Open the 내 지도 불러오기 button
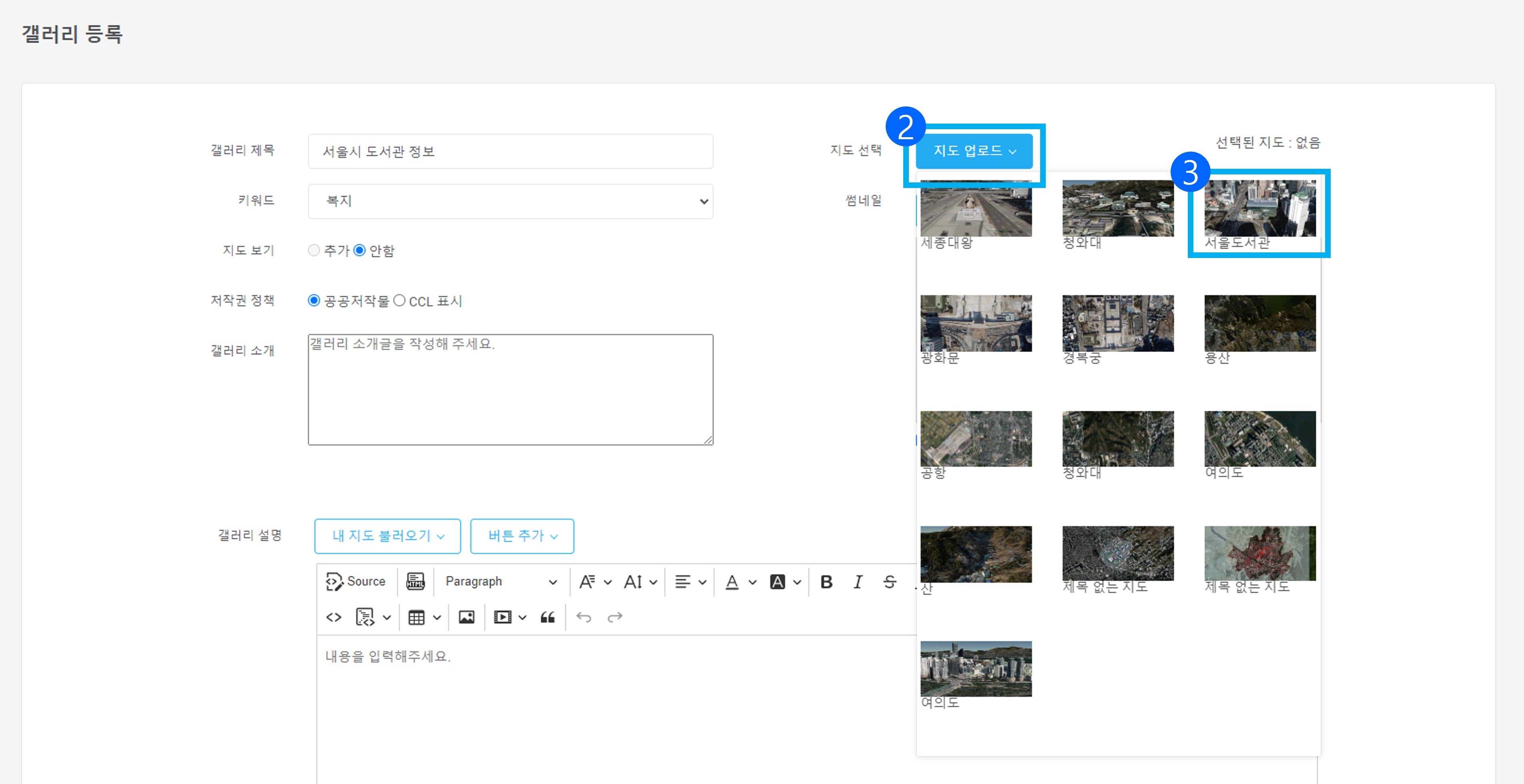The height and width of the screenshot is (784, 1524). [387, 536]
